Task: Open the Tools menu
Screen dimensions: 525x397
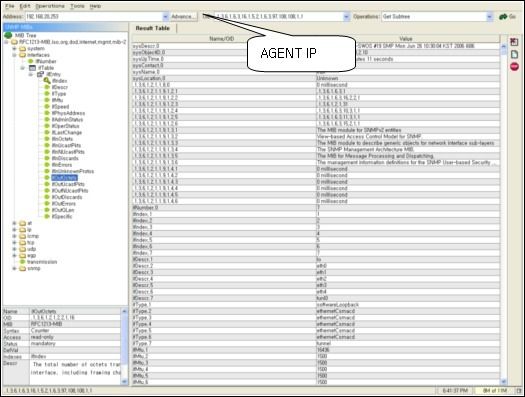Action: (x=77, y=6)
